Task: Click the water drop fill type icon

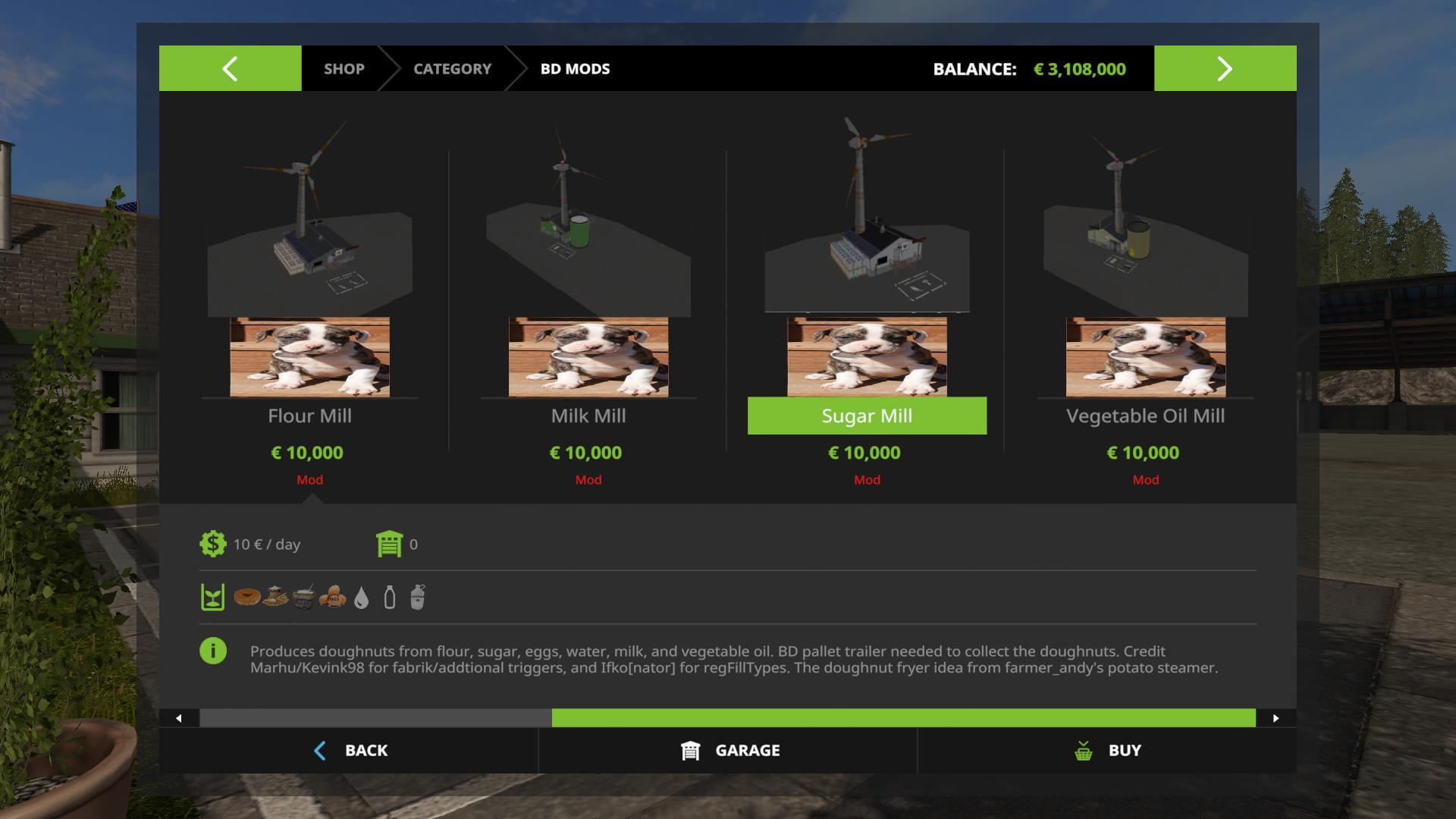Action: coord(362,598)
